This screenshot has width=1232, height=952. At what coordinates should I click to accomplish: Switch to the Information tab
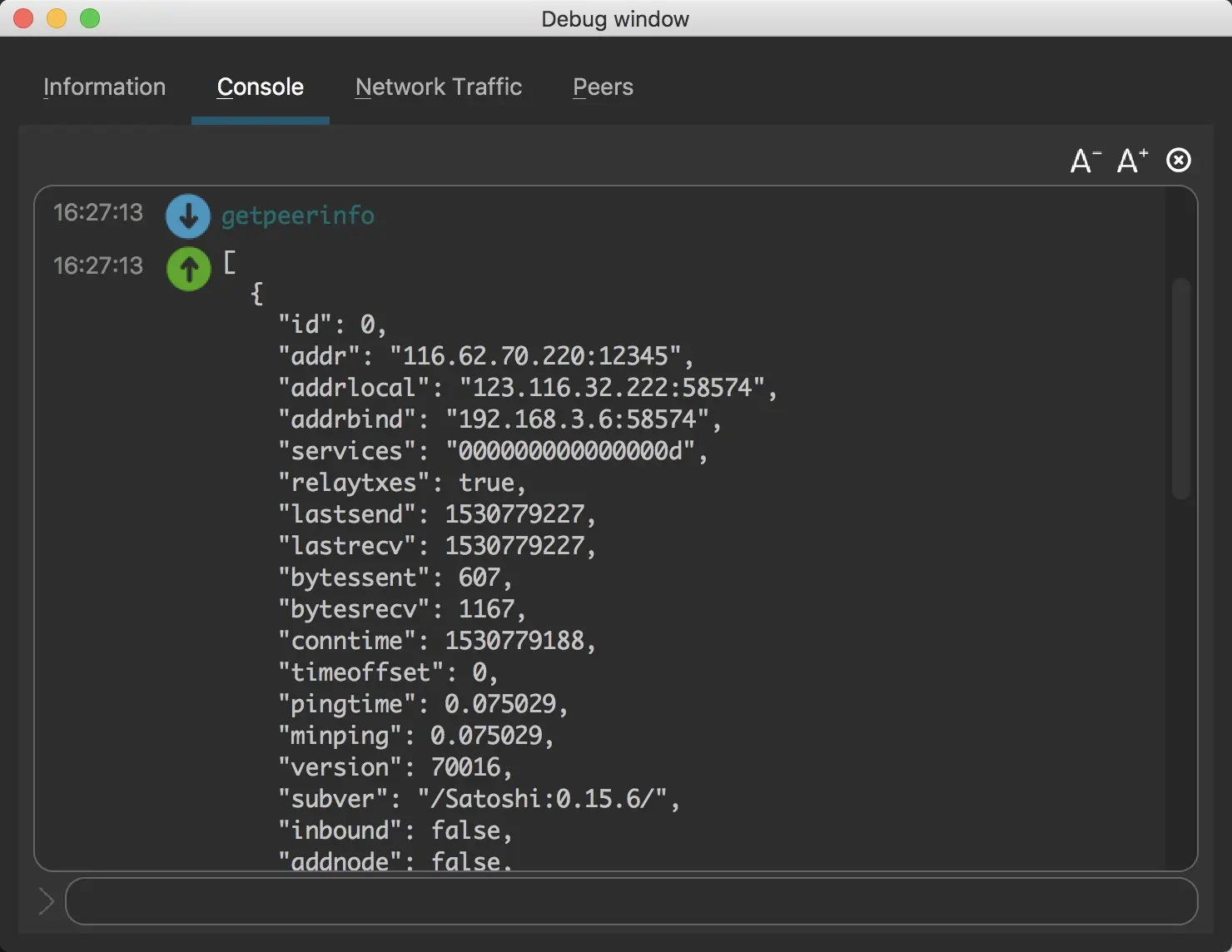pos(104,87)
